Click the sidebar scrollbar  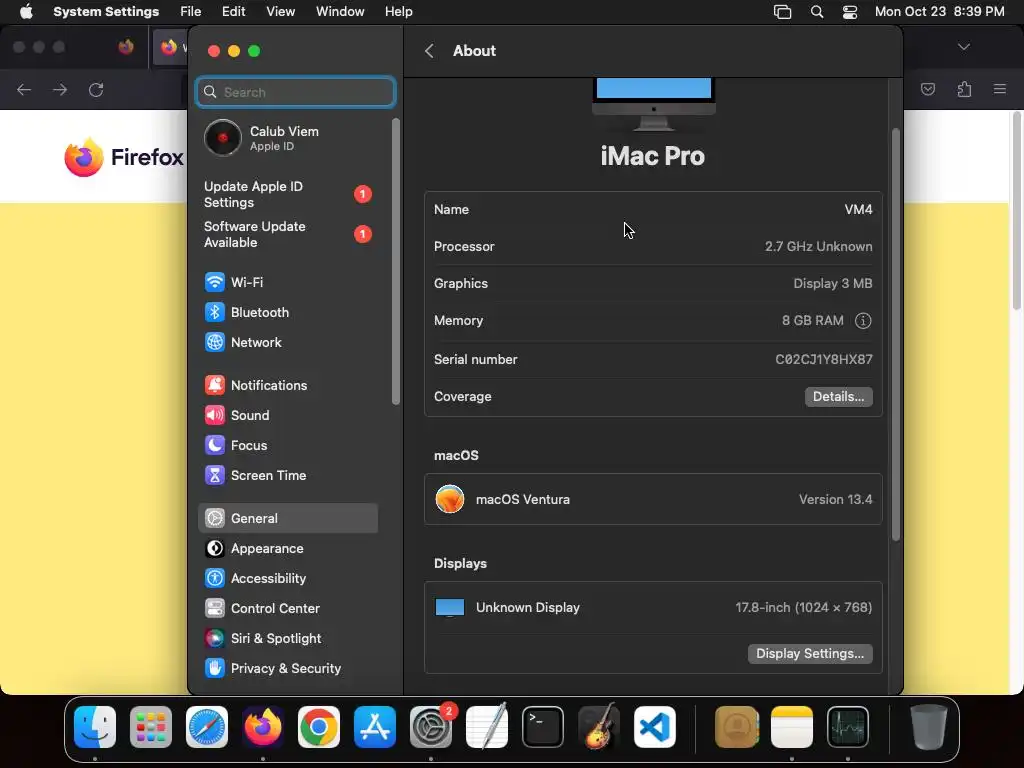tap(395, 261)
